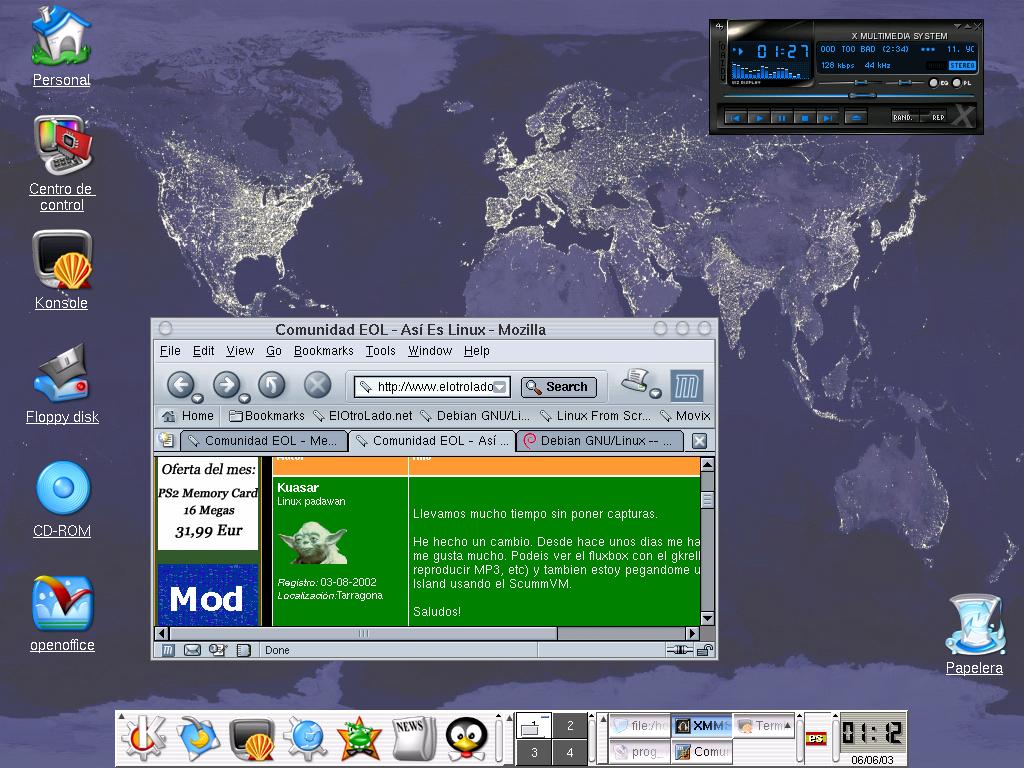Open the KDE K menu in panel
The image size is (1024, 768).
click(143, 739)
